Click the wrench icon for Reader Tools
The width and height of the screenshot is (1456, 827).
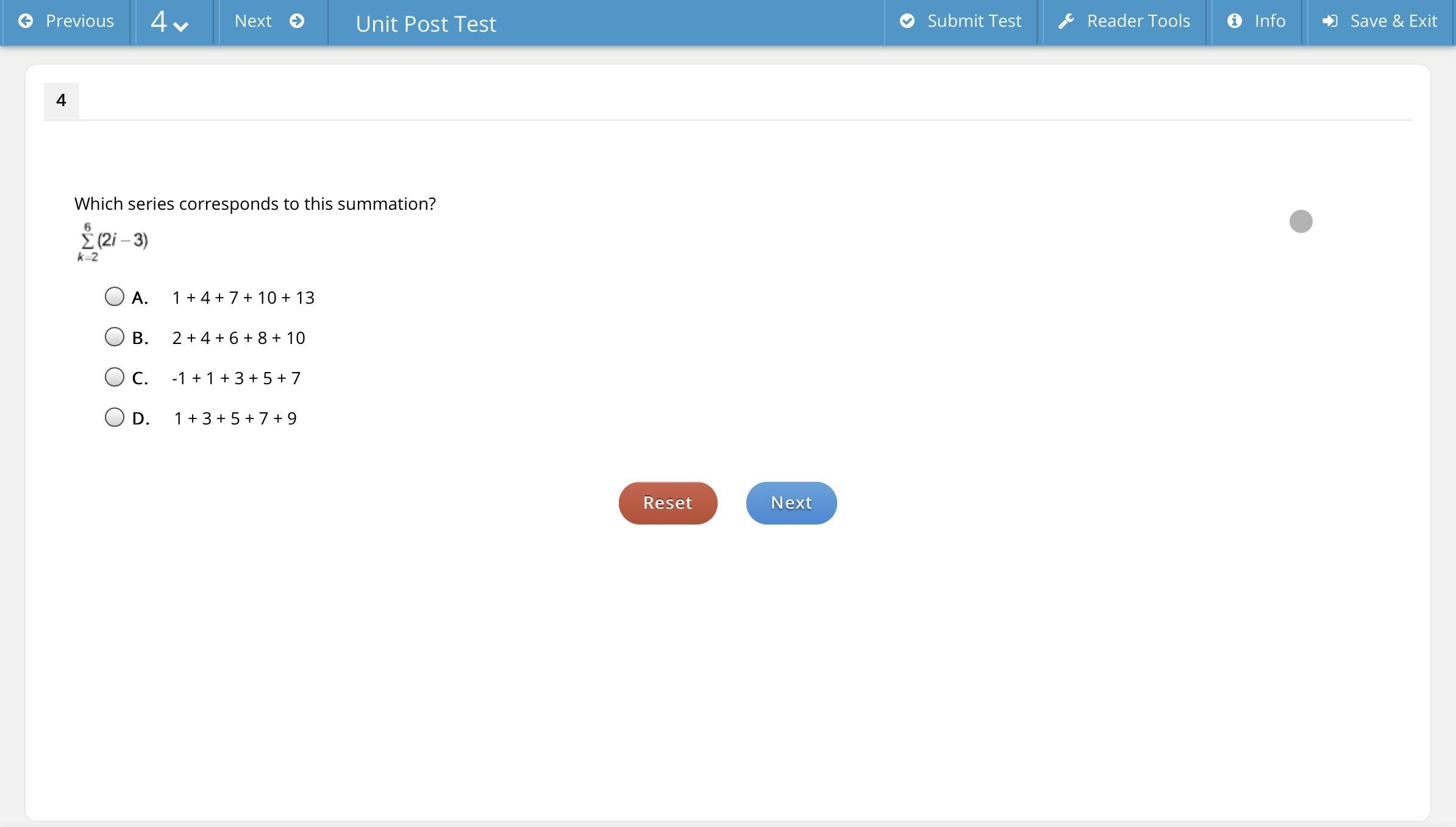[x=1066, y=21]
